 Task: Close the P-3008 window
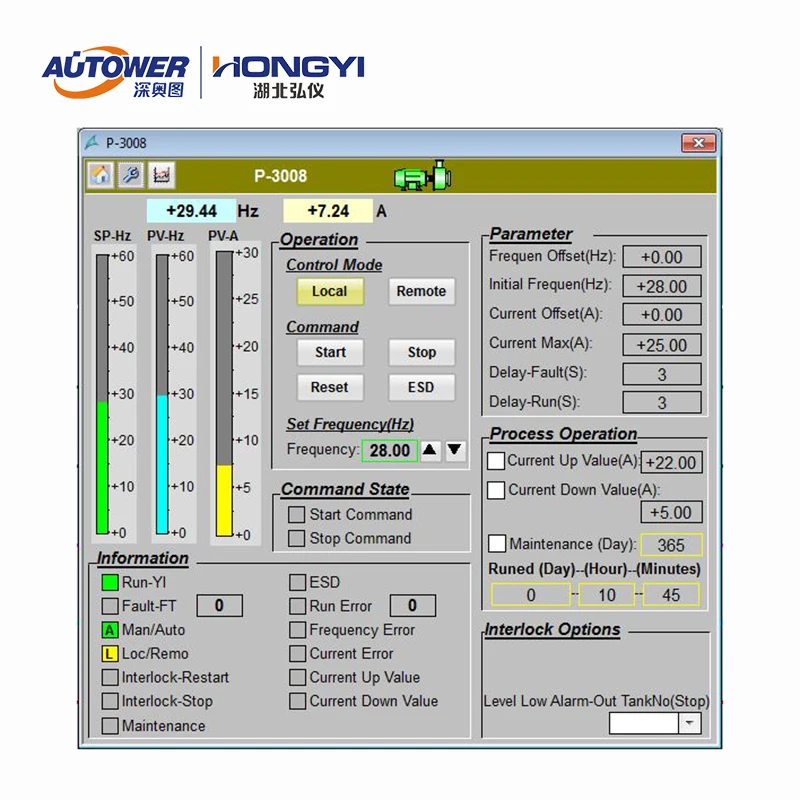click(x=698, y=143)
